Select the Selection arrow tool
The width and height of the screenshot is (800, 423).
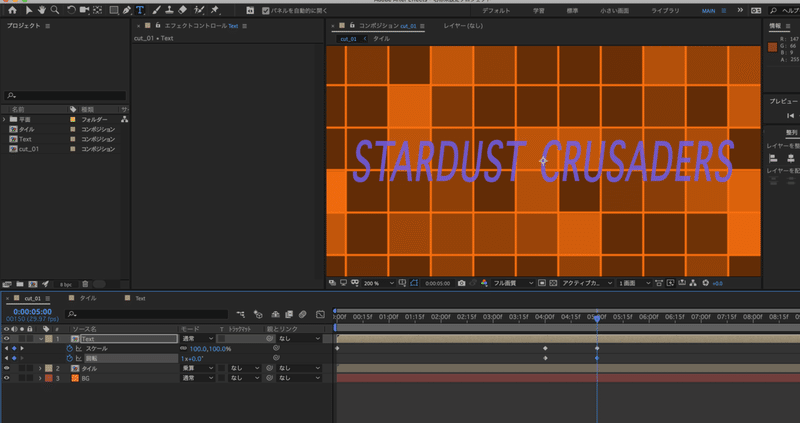click(29, 10)
